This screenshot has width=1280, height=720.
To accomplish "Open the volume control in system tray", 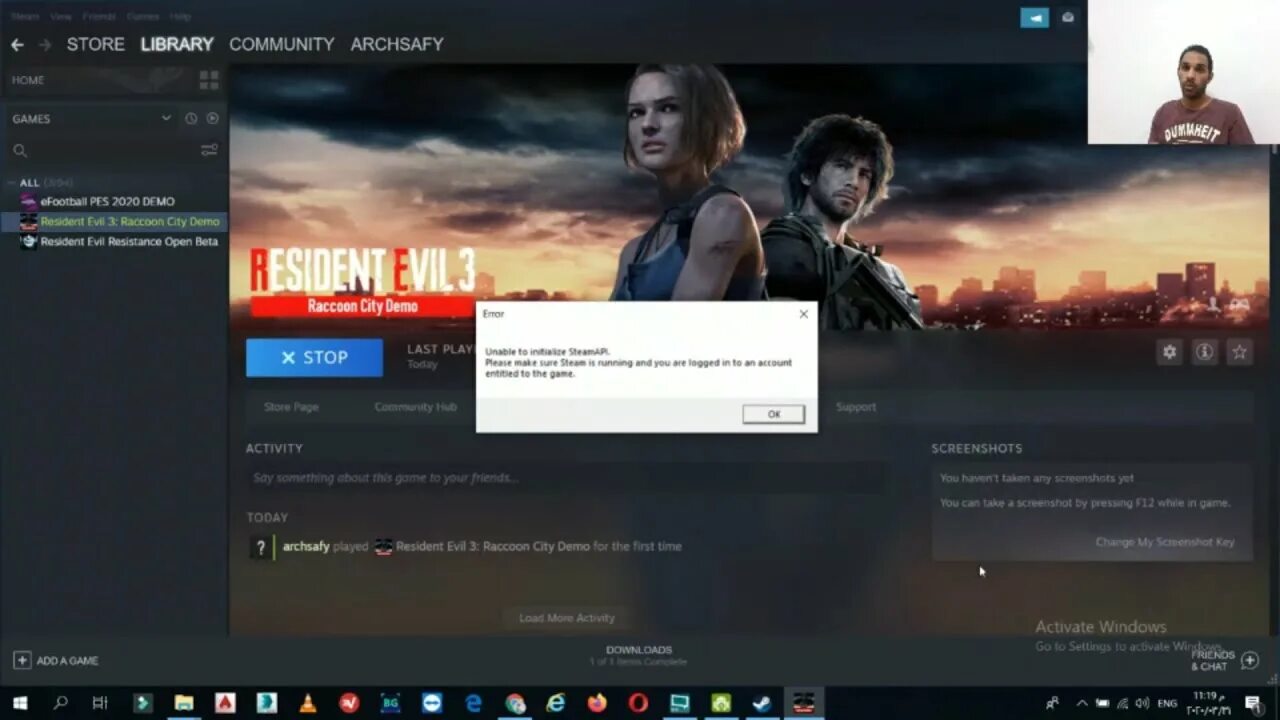I will [1142, 703].
